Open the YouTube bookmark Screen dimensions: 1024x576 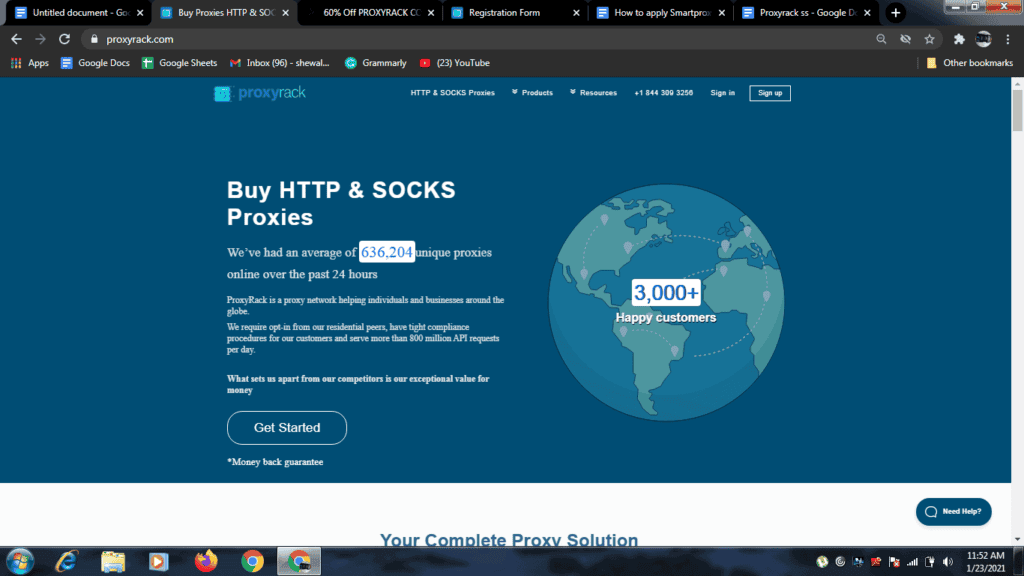point(455,63)
